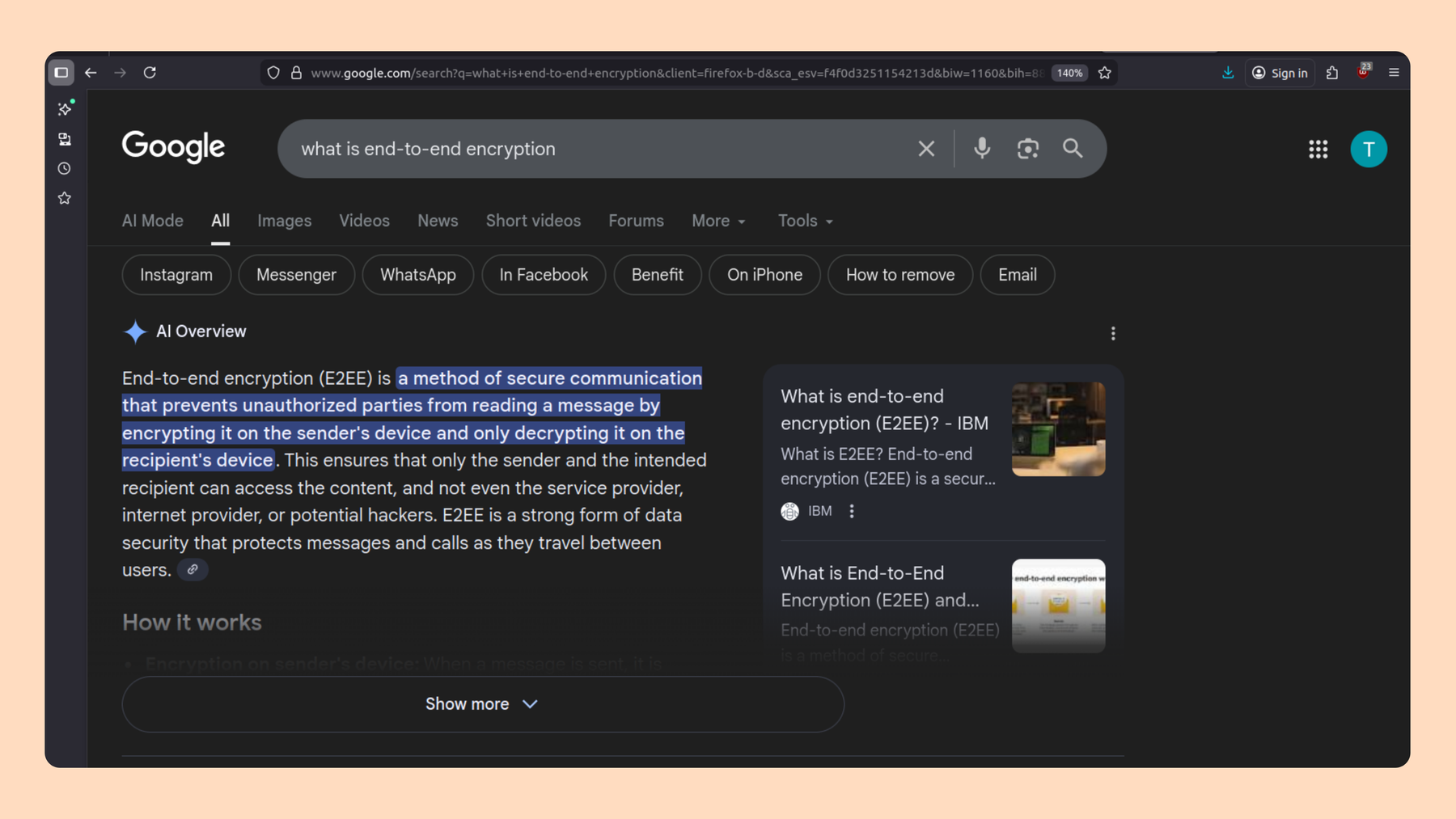Switch to News tab
Screen dimensions: 1456x819
pyautogui.click(x=438, y=221)
